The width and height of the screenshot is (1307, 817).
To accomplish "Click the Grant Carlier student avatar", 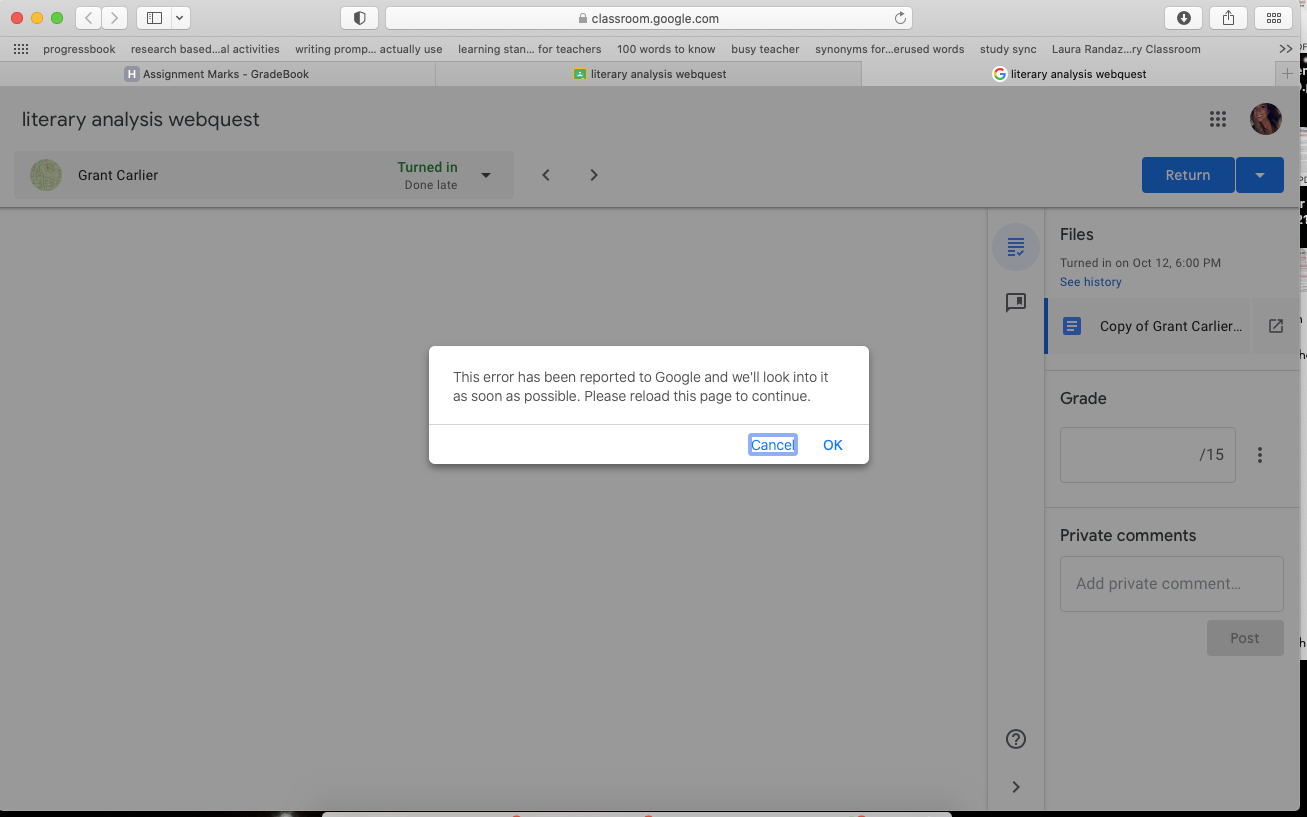I will click(x=46, y=175).
